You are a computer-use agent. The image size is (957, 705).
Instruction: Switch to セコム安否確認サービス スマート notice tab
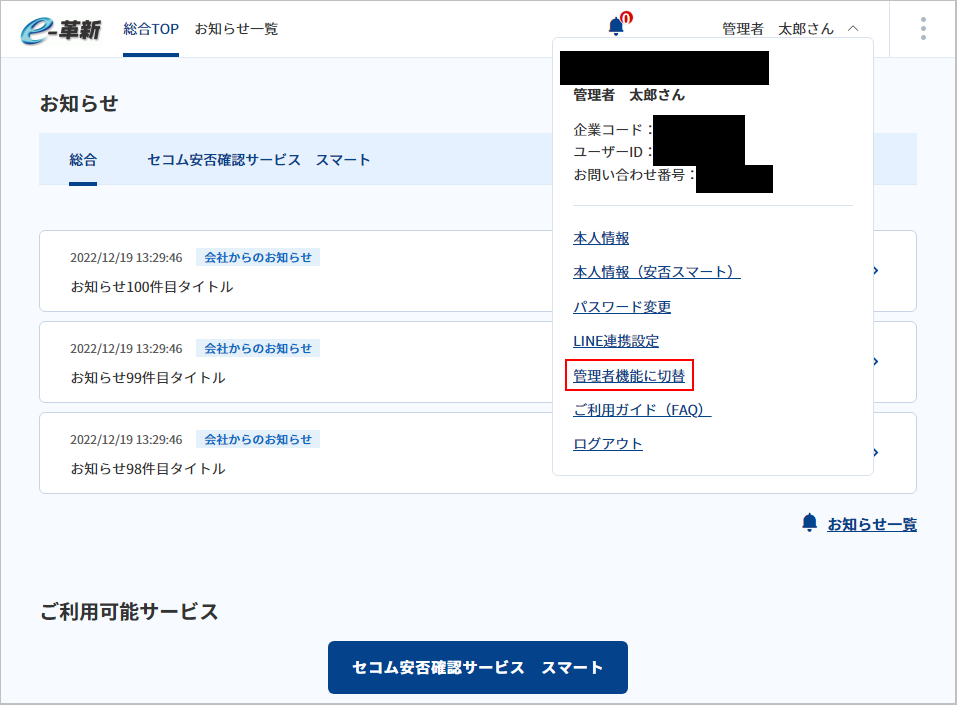[259, 160]
